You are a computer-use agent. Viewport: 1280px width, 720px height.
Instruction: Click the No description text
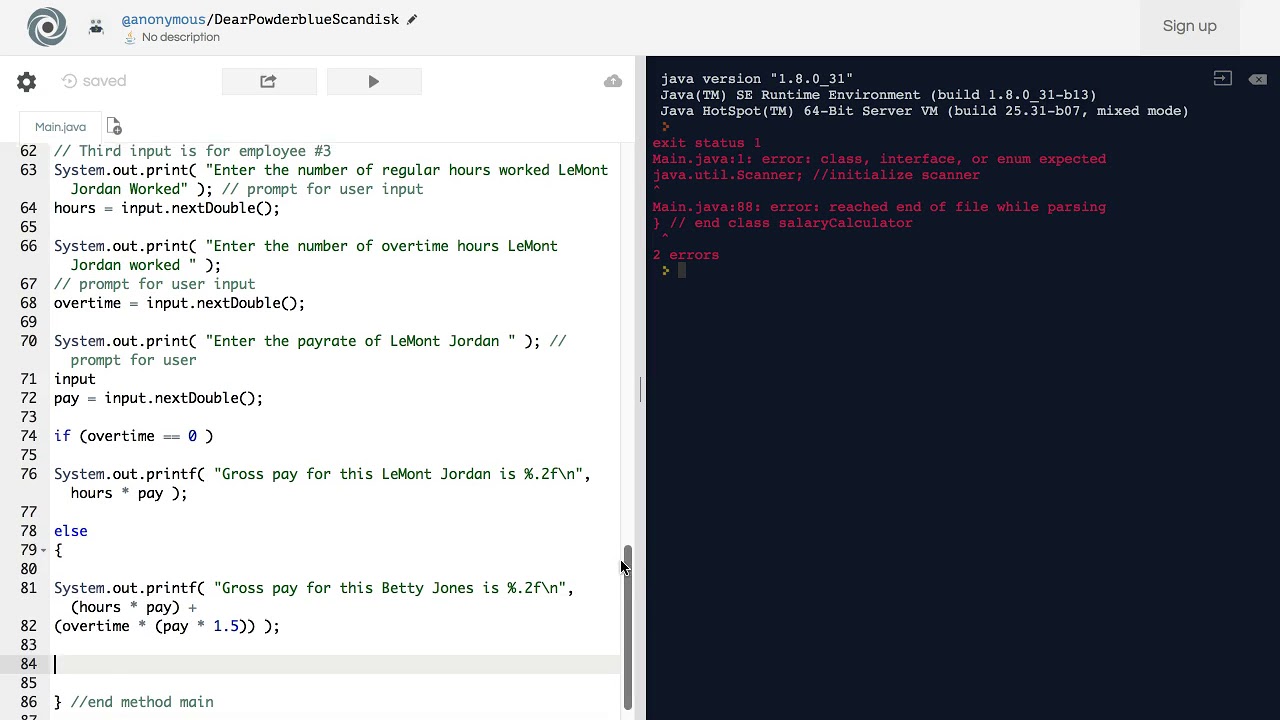coord(181,37)
